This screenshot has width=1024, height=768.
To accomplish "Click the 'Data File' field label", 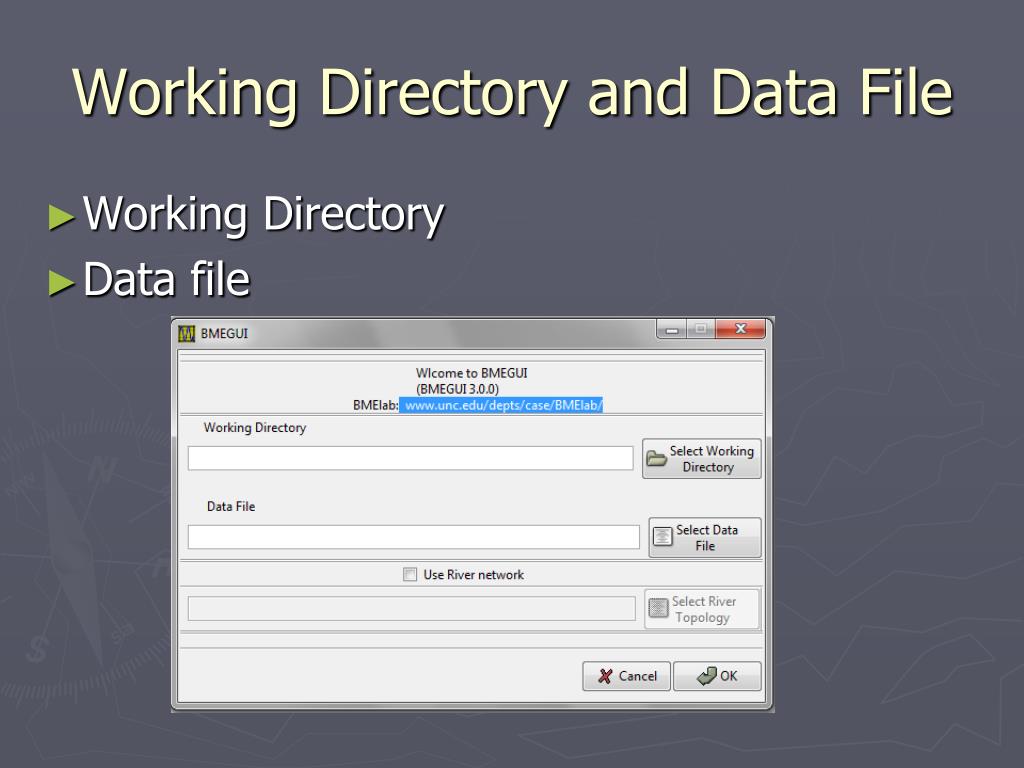I will pyautogui.click(x=231, y=506).
